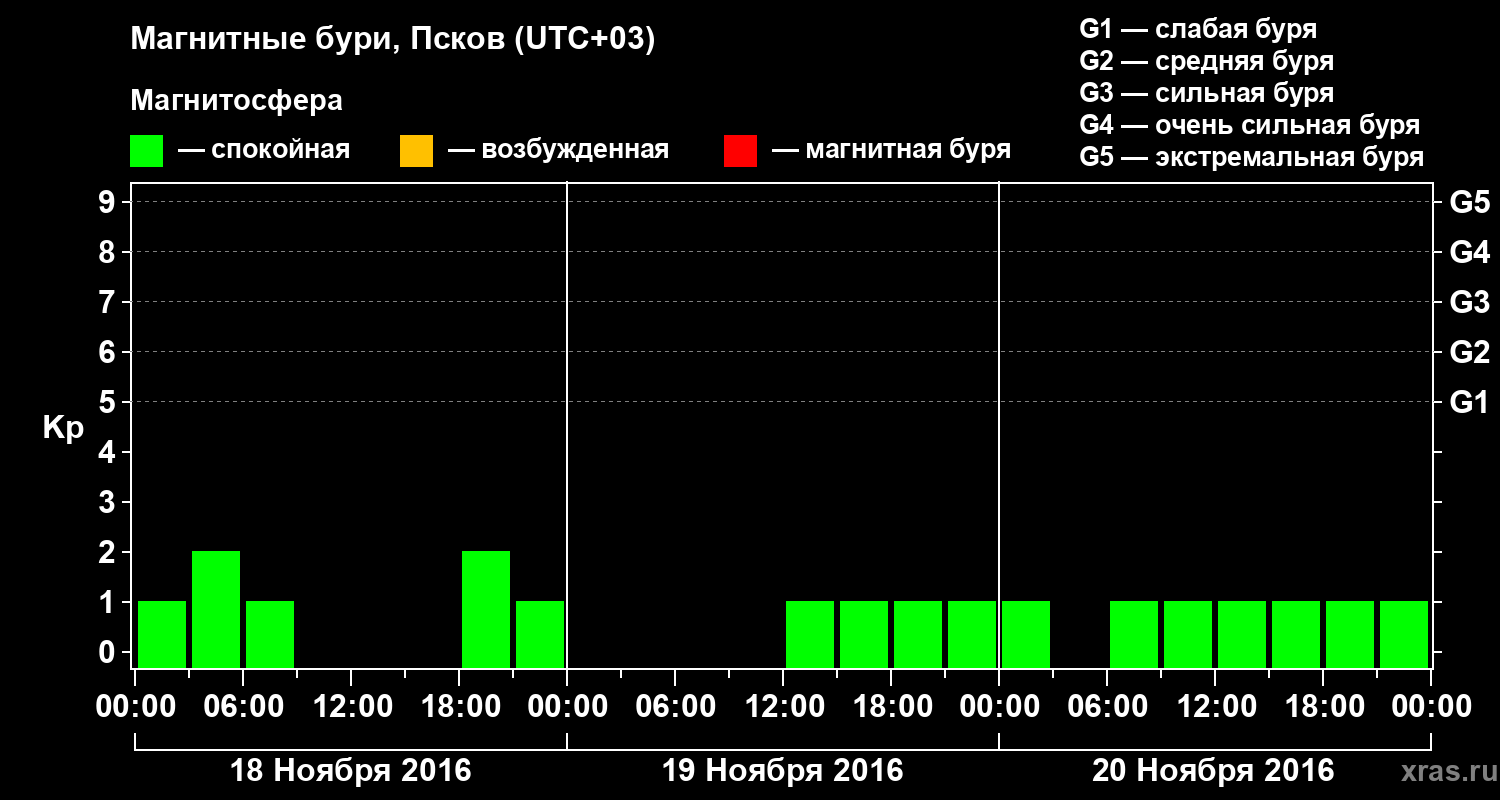Click the G5 label on the right axis
Viewport: 1500px width, 800px height.
click(x=1469, y=202)
